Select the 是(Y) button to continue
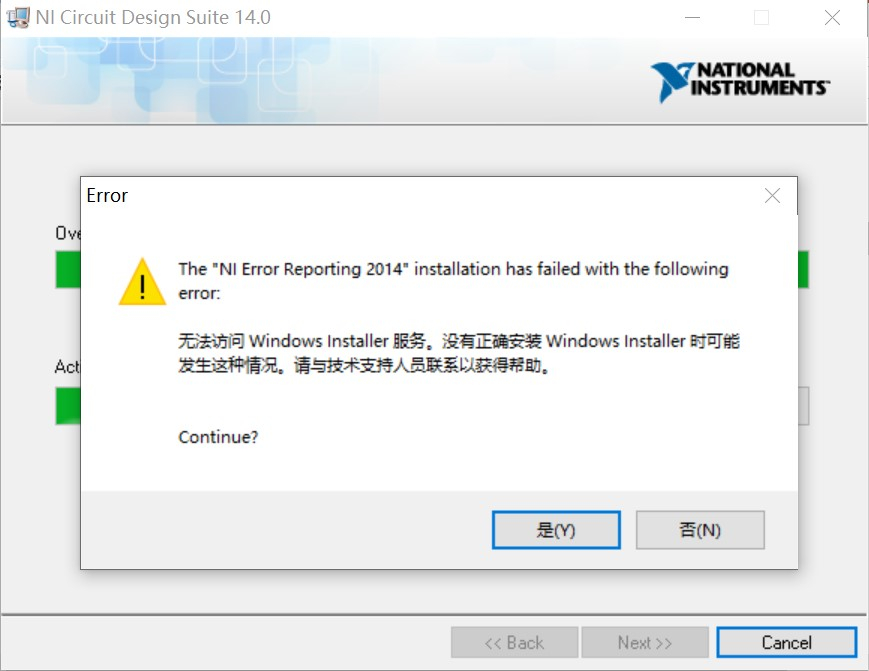The width and height of the screenshot is (869, 671). click(556, 530)
